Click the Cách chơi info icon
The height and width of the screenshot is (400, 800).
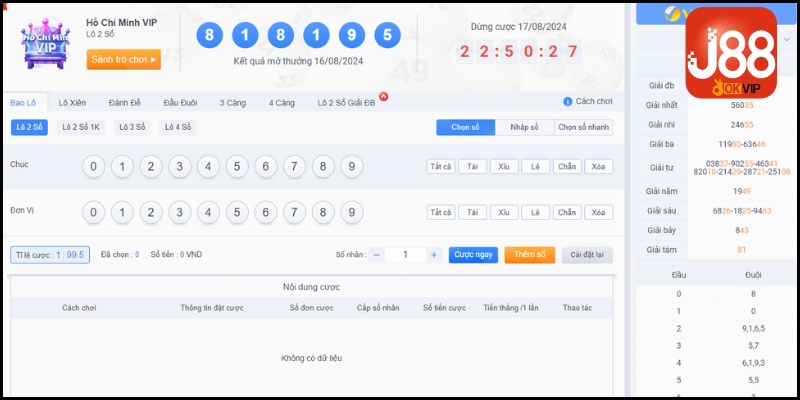[568, 102]
